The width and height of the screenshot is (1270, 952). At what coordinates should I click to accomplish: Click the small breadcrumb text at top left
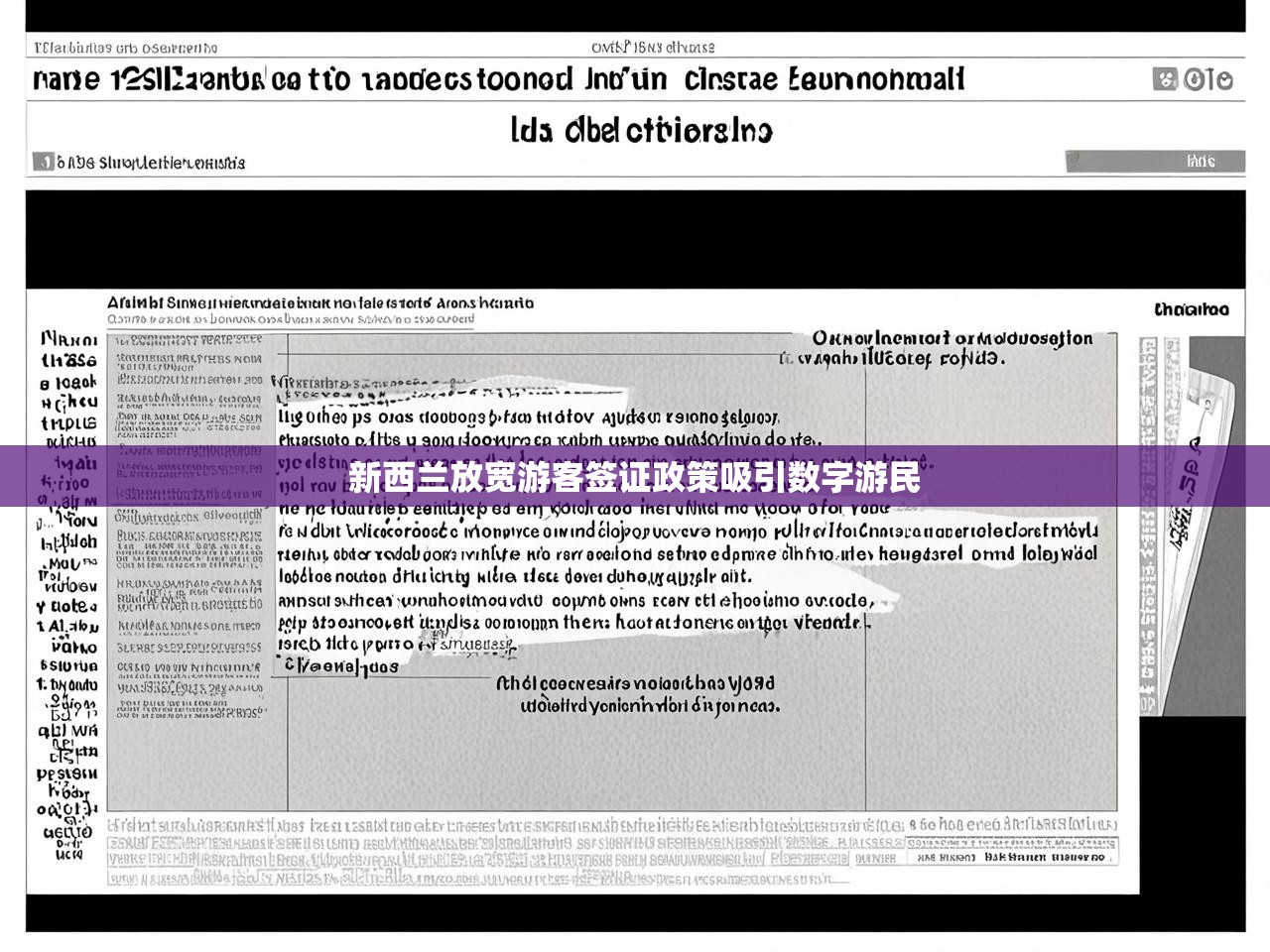click(125, 48)
